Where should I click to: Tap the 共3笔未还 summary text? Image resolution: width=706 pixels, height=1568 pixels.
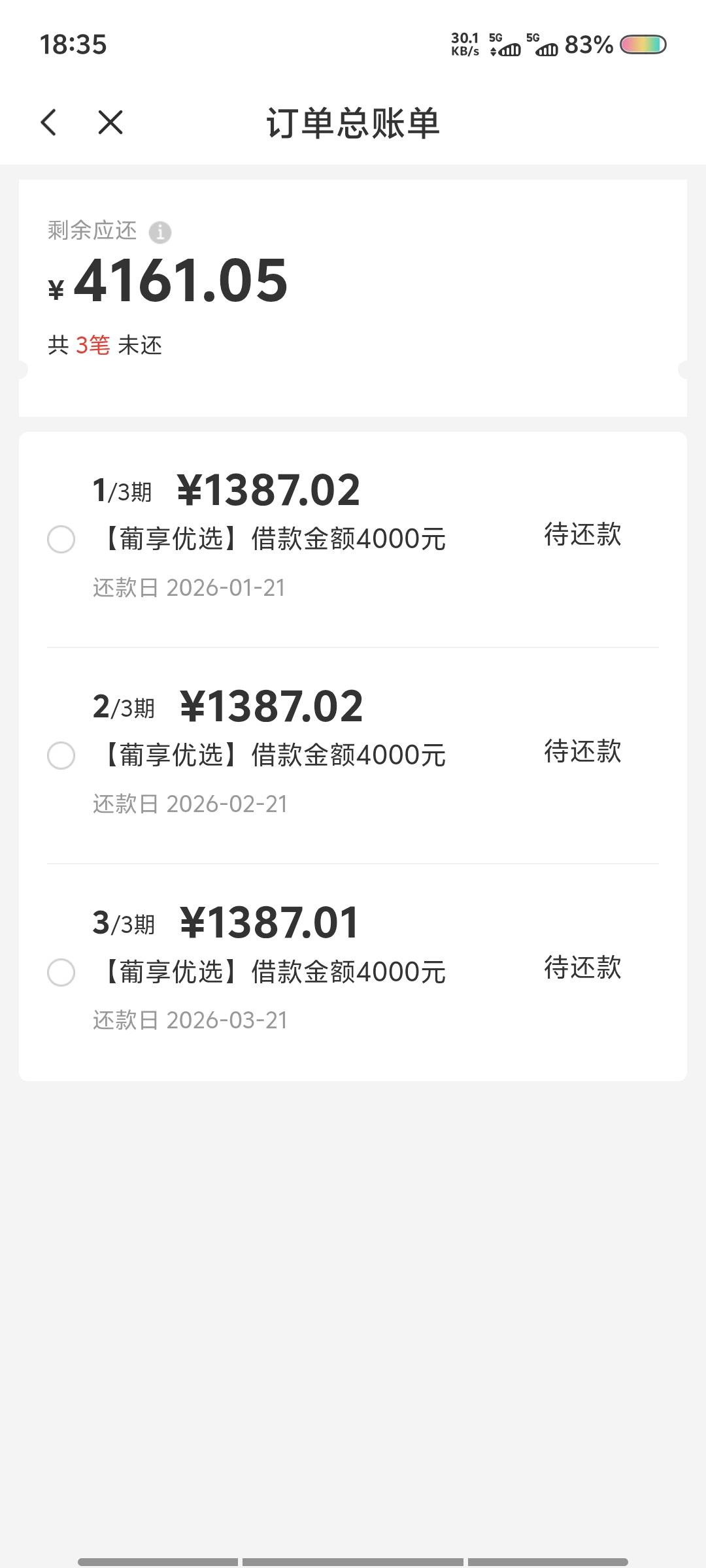pos(105,345)
